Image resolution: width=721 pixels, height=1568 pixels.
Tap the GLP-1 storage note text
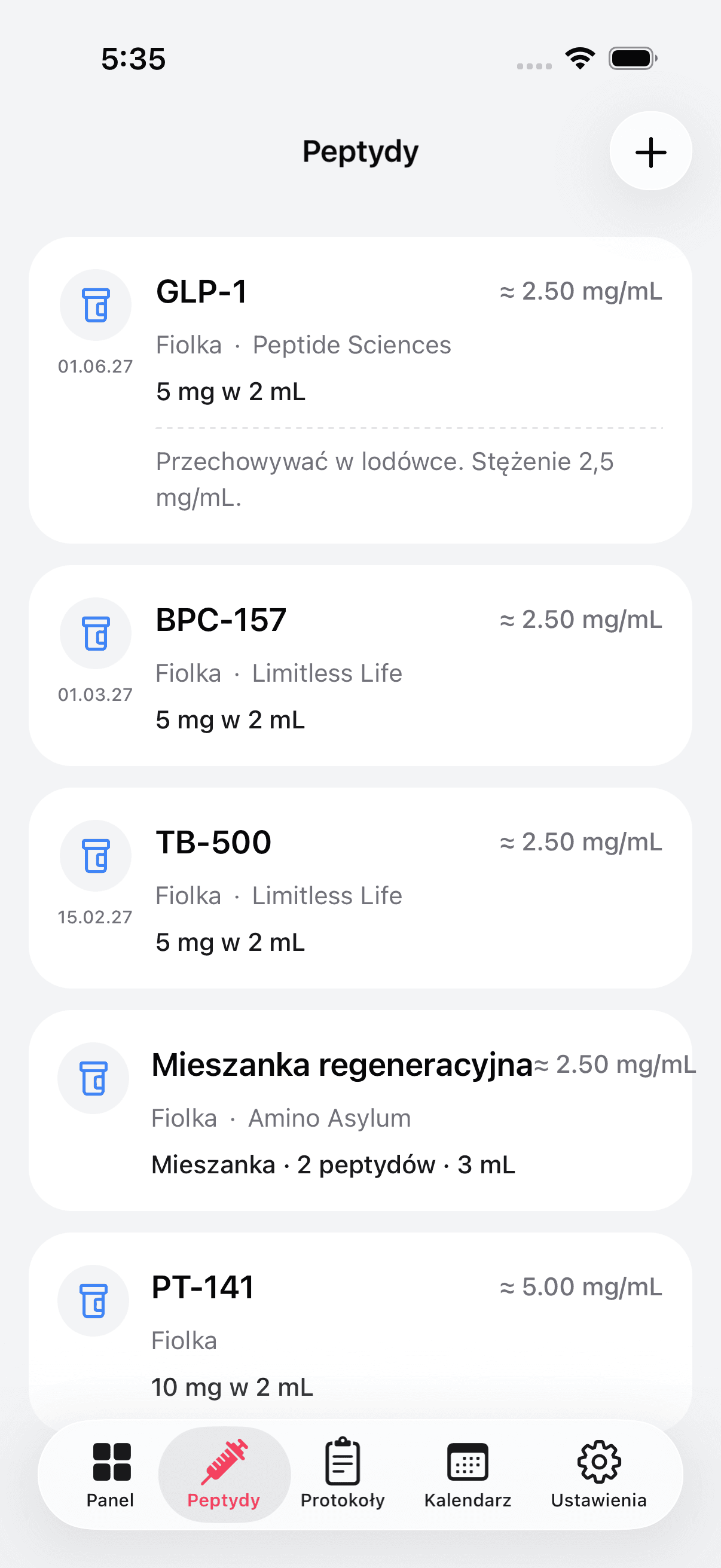point(384,479)
